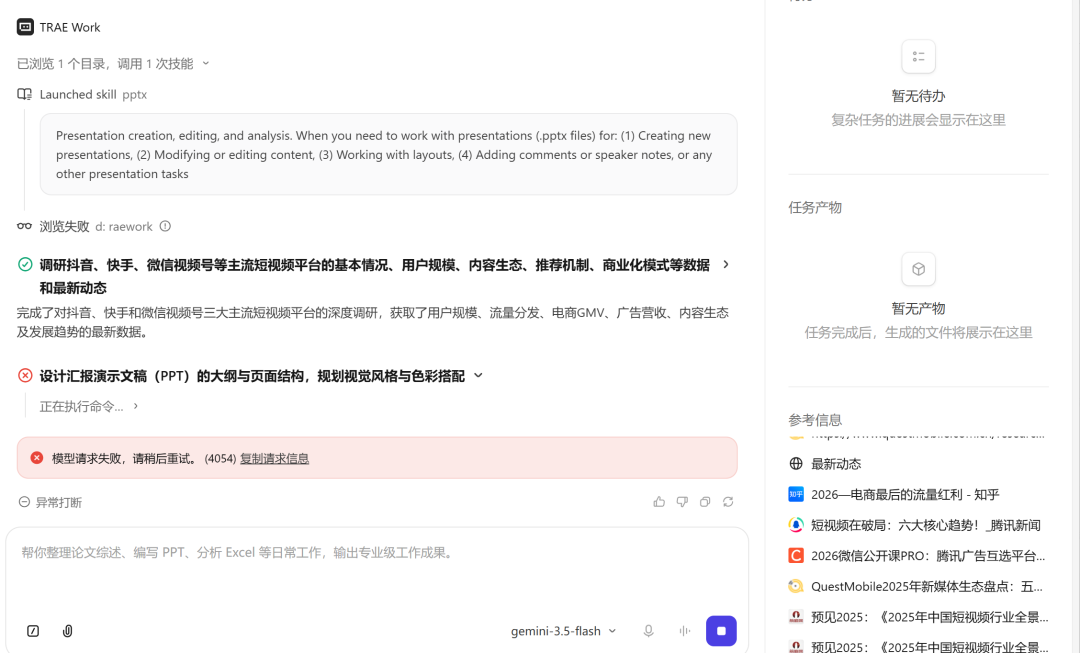Click the glasses icon beside 浏览失败
1080x653 pixels.
tap(25, 226)
